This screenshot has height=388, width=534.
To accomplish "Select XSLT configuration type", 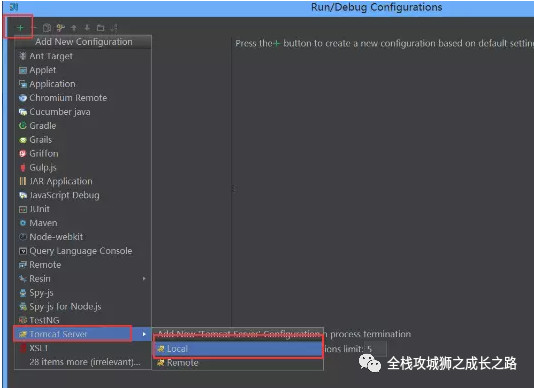I will pyautogui.click(x=83, y=348).
